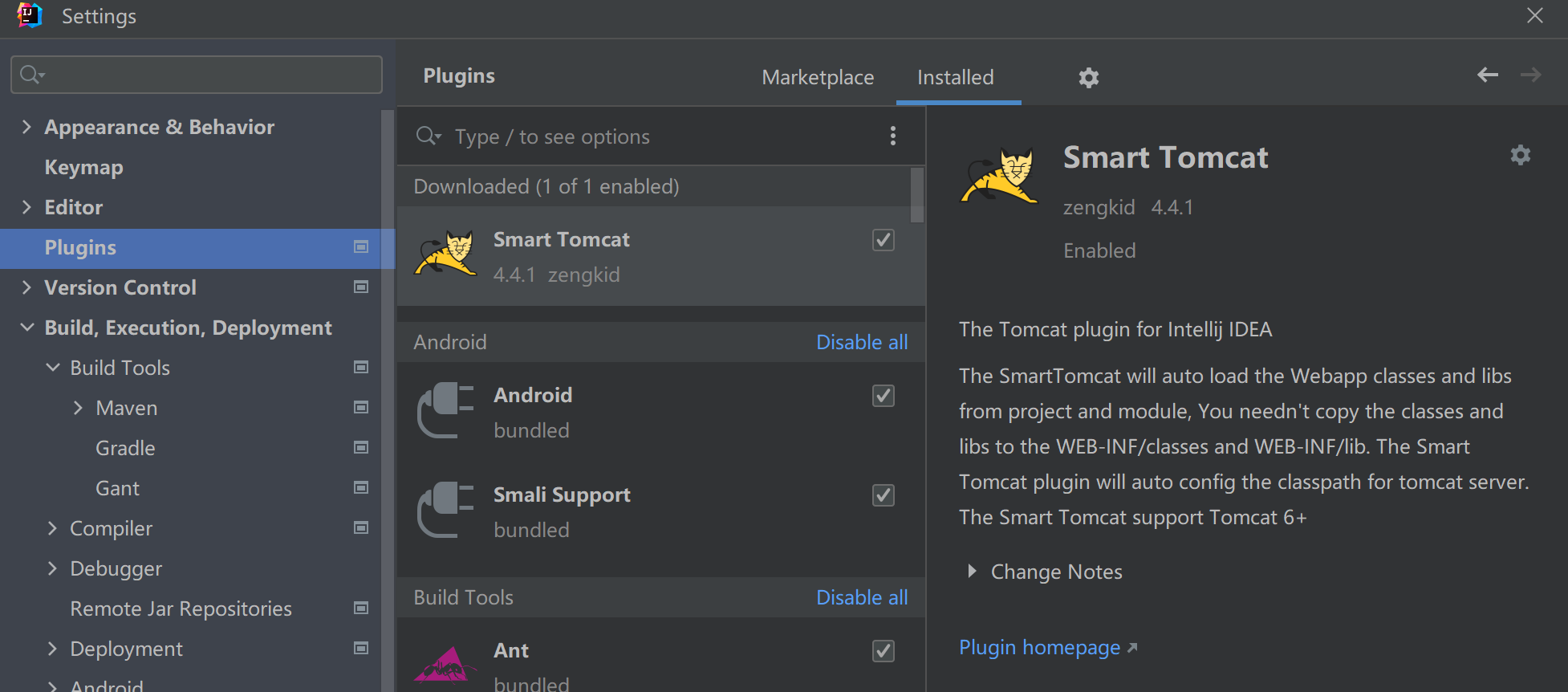The image size is (1568, 692).
Task: Open Gradle settings
Action: [x=125, y=448]
